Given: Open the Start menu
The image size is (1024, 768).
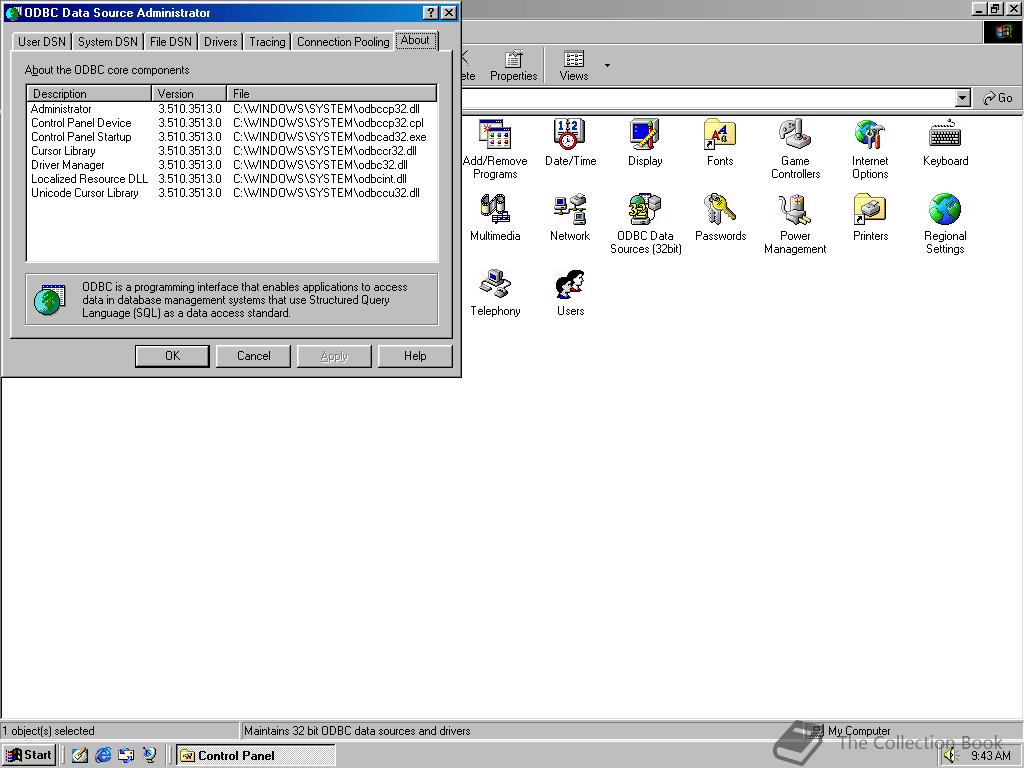Looking at the screenshot, I should click(x=28, y=755).
